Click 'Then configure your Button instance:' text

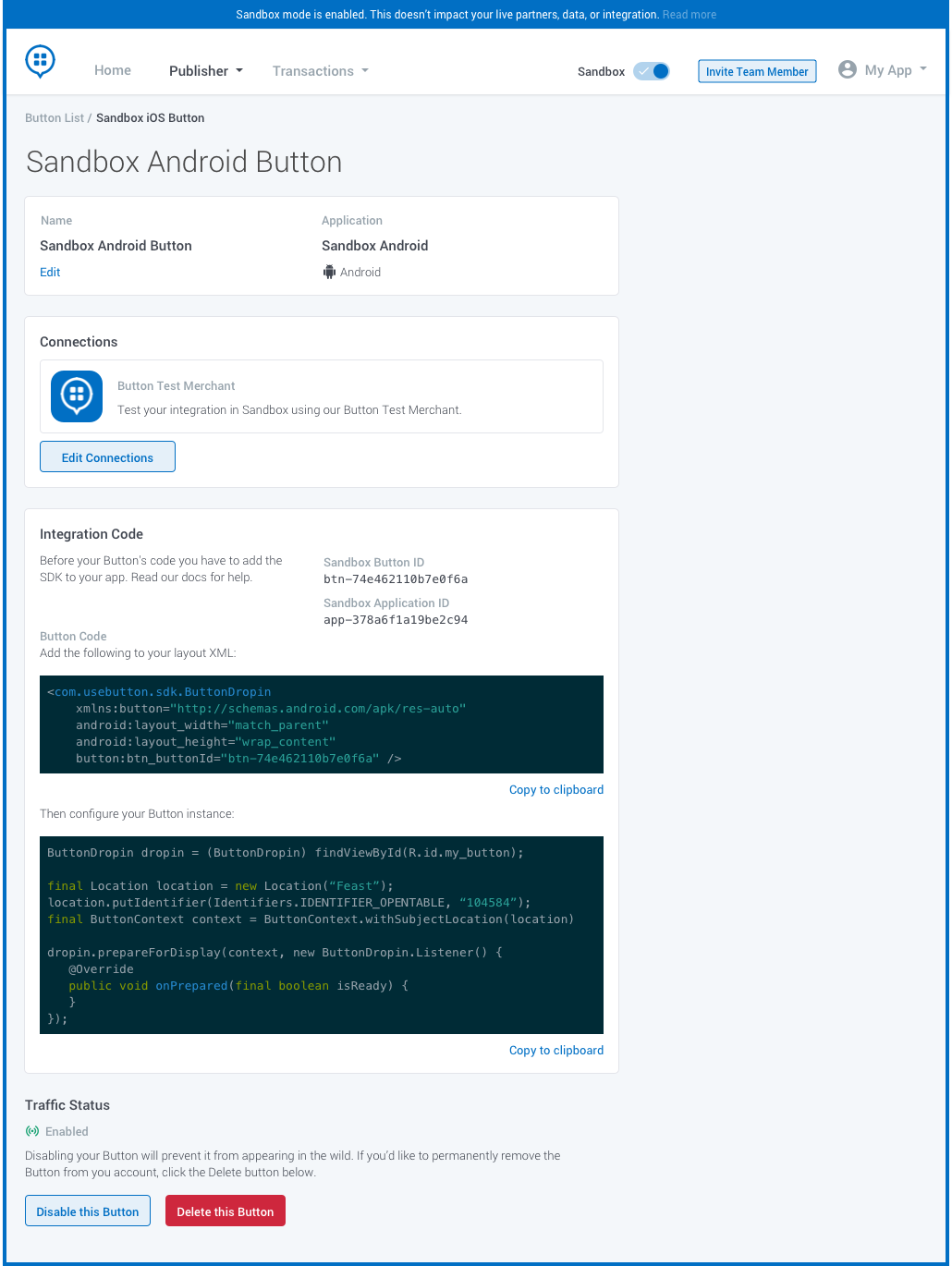coord(137,814)
